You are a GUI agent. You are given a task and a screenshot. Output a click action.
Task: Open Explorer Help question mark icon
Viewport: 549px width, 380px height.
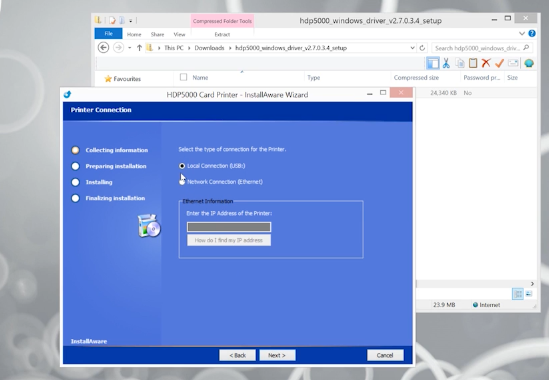[532, 34]
